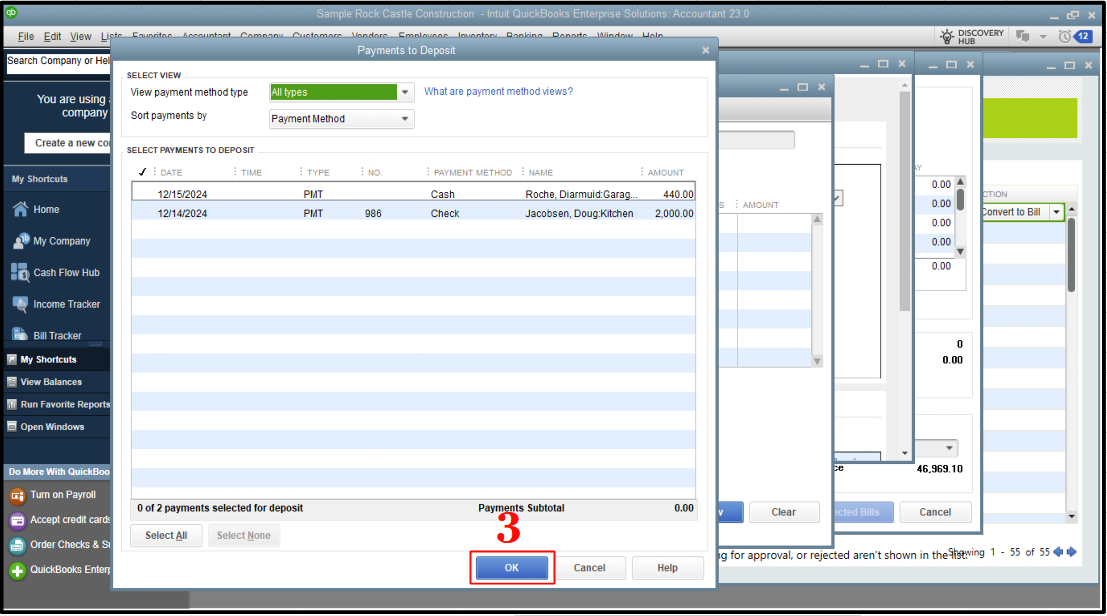Click the Accept credit cards icon
Screen dimensions: 1107x616
[x=17, y=520]
